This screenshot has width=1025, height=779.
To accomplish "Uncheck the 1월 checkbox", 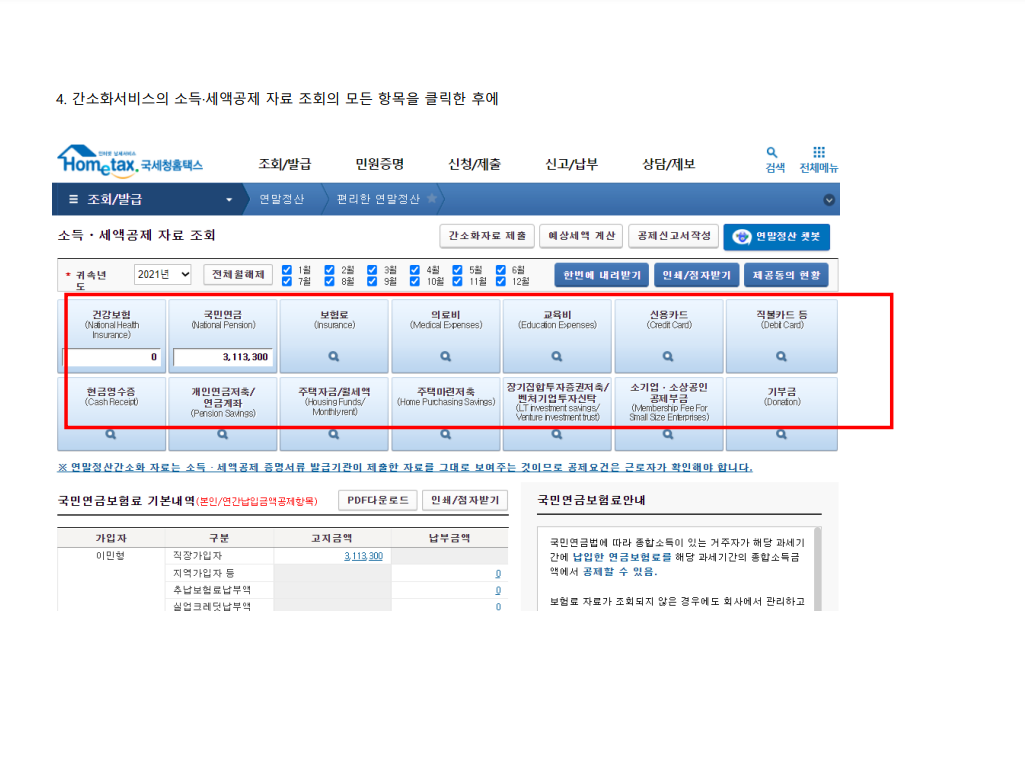I will tap(286, 269).
